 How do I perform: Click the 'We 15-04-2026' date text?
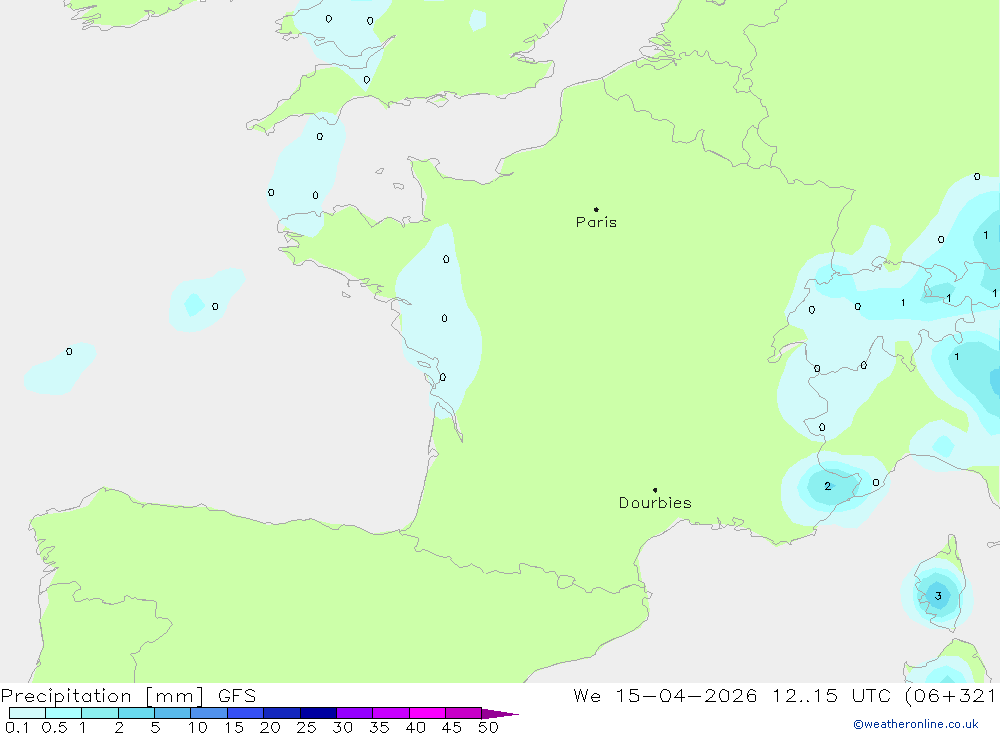coord(665,695)
